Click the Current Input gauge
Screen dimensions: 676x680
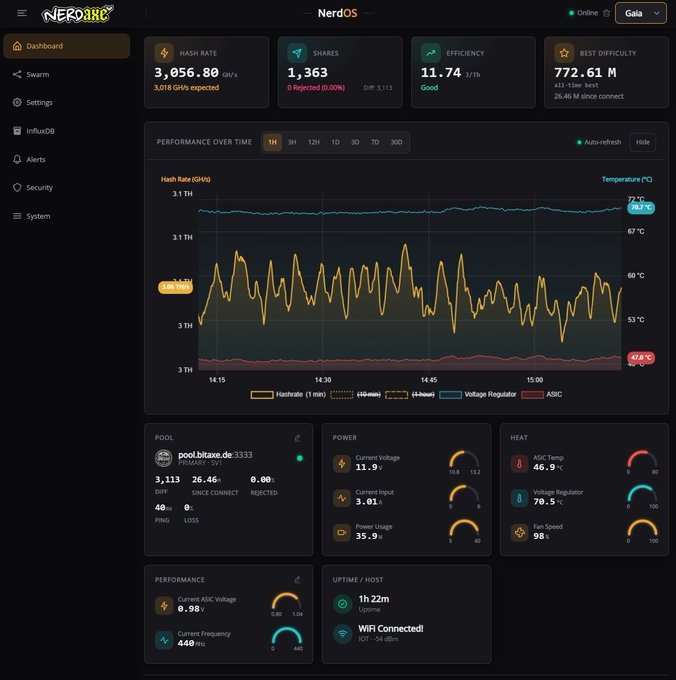[x=464, y=497]
